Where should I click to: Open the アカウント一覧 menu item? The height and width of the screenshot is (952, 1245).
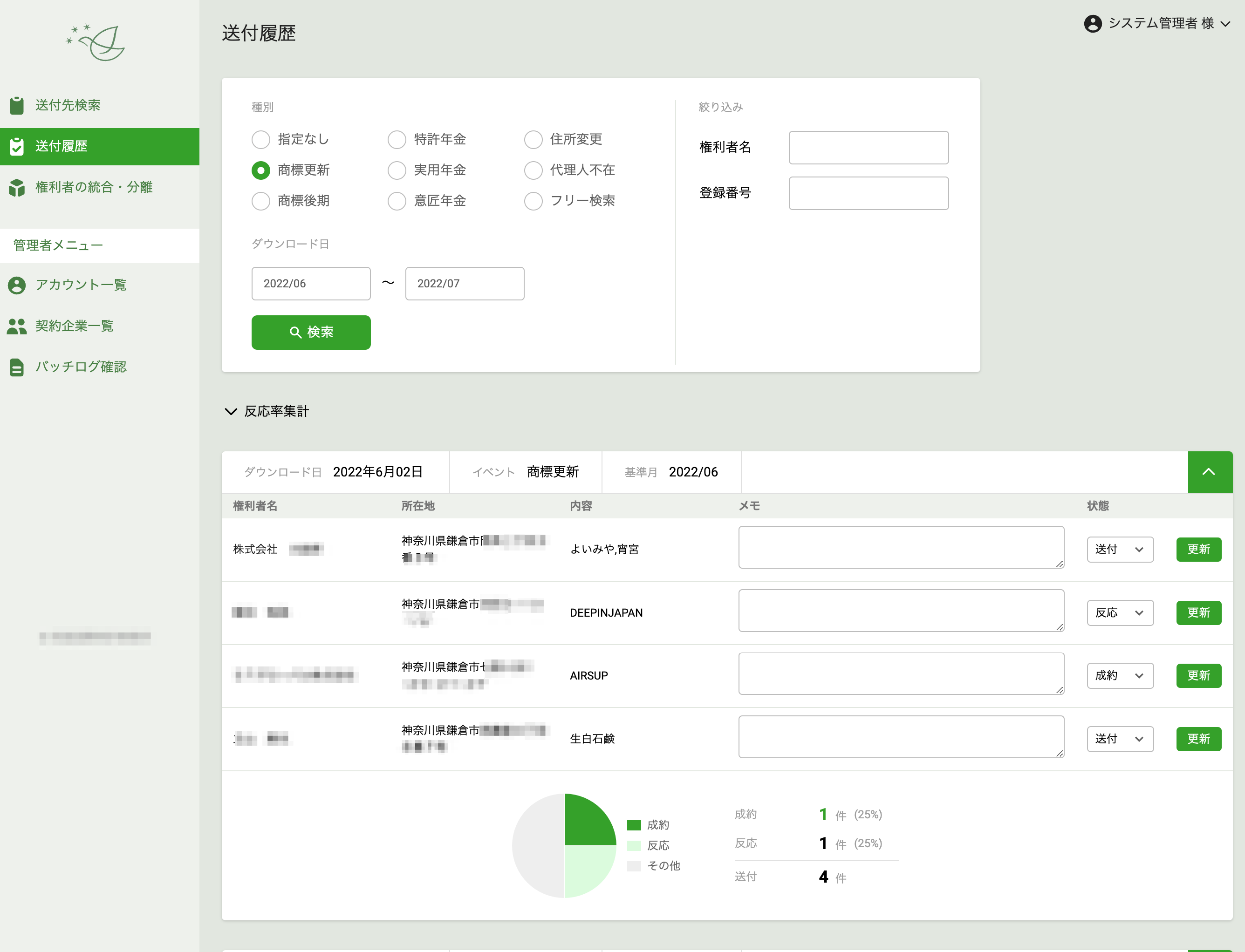[x=81, y=285]
